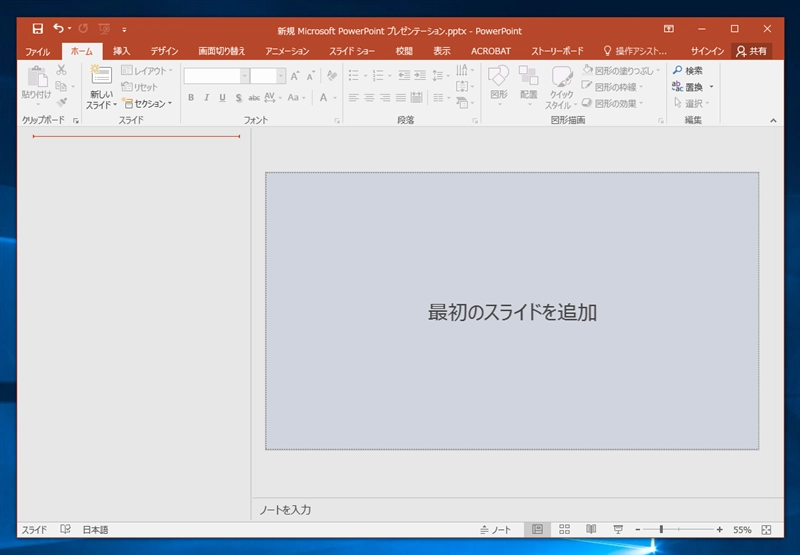Click the decrease font size icon
This screenshot has width=800, height=555.
point(311,76)
